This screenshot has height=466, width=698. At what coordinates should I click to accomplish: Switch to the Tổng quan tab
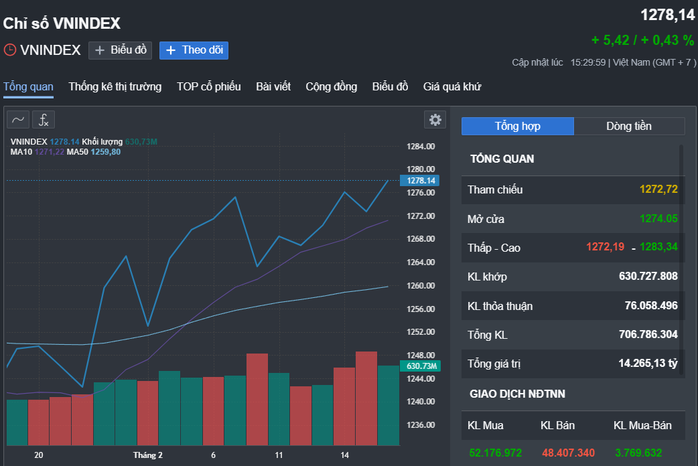pos(28,86)
